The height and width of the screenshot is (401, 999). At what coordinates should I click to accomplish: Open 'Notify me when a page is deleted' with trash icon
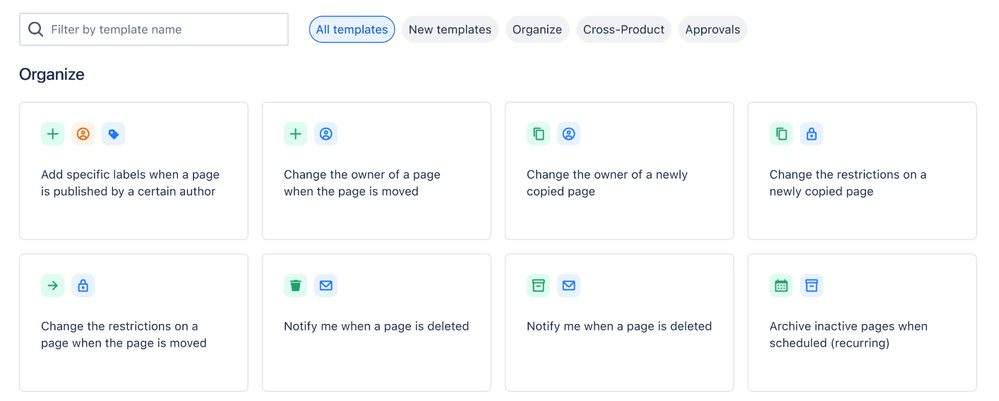tap(377, 323)
